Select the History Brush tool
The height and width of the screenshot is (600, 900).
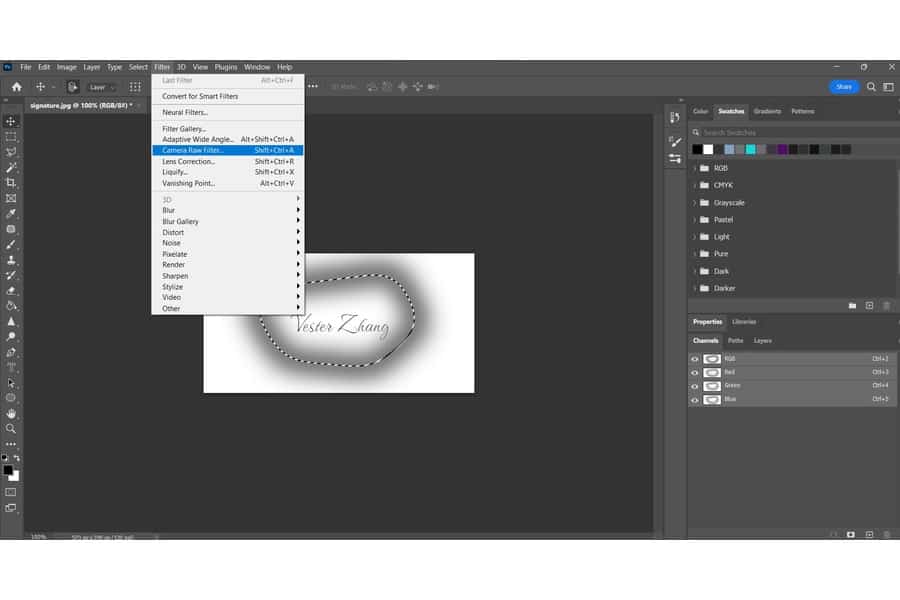tap(11, 276)
